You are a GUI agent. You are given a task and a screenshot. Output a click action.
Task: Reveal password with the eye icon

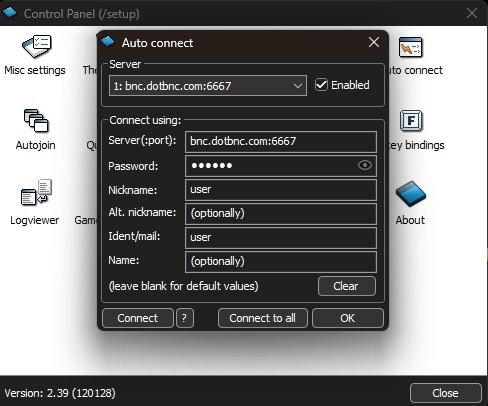click(365, 165)
